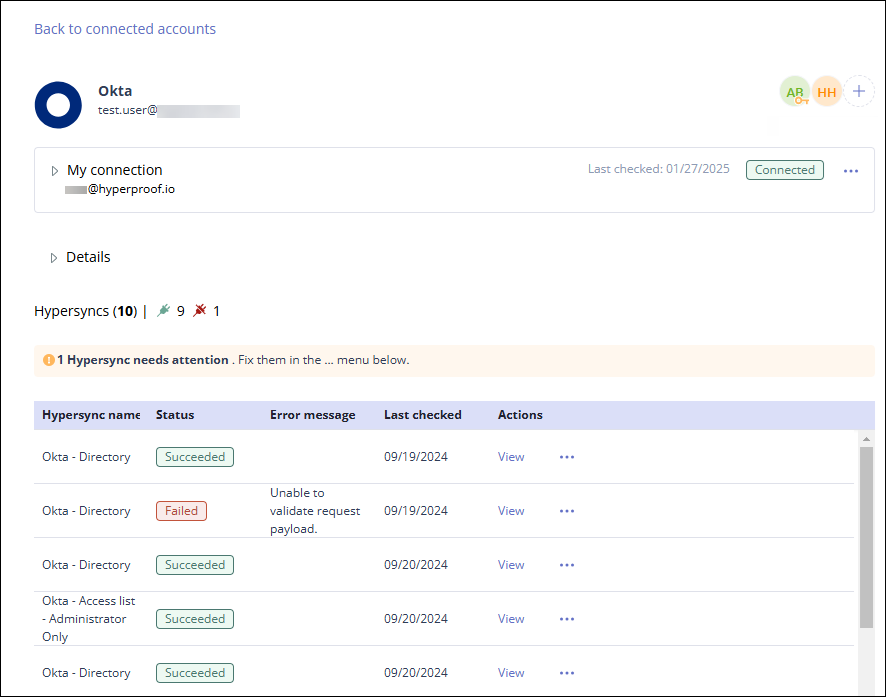886x697 pixels.
Task: Click the 'Hypersyncs (10)' heading
Action: point(86,311)
